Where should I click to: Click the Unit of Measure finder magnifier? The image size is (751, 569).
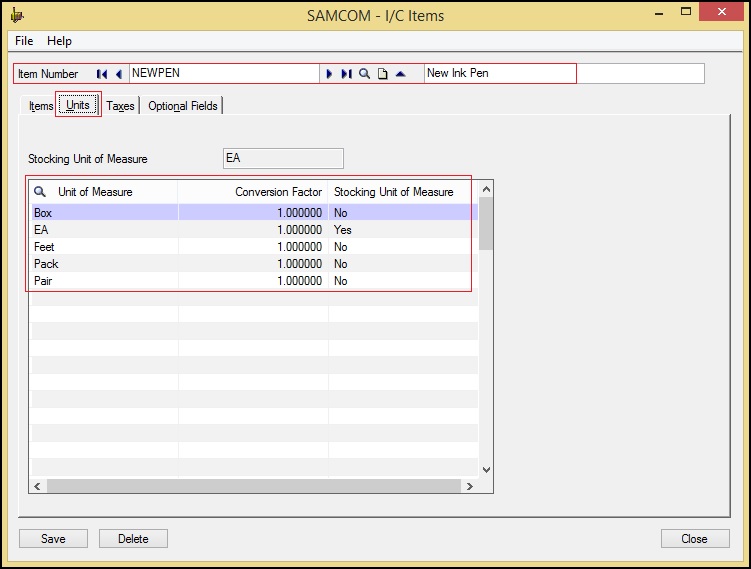pos(40,192)
